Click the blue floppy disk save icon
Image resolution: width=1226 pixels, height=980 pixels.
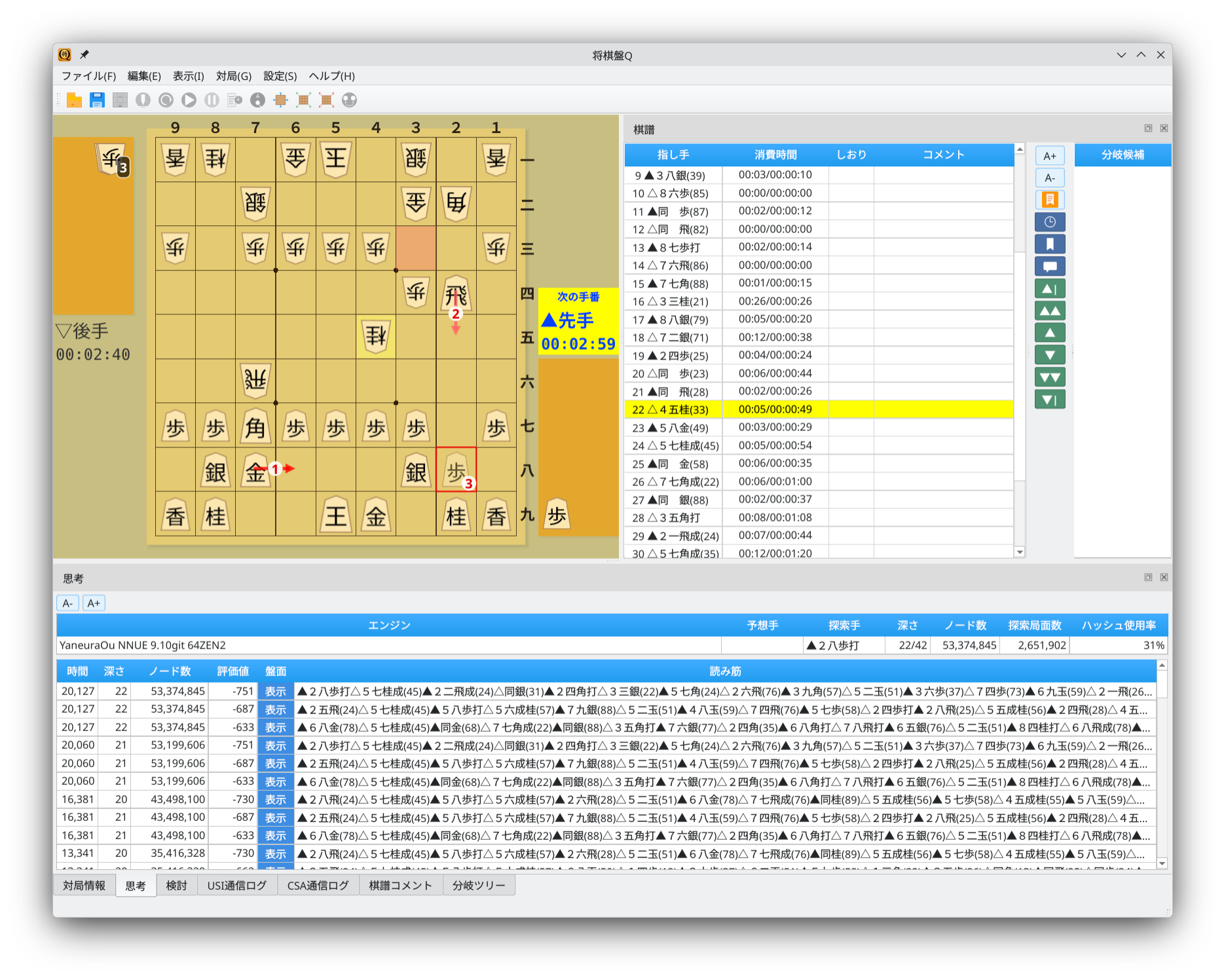pos(97,100)
